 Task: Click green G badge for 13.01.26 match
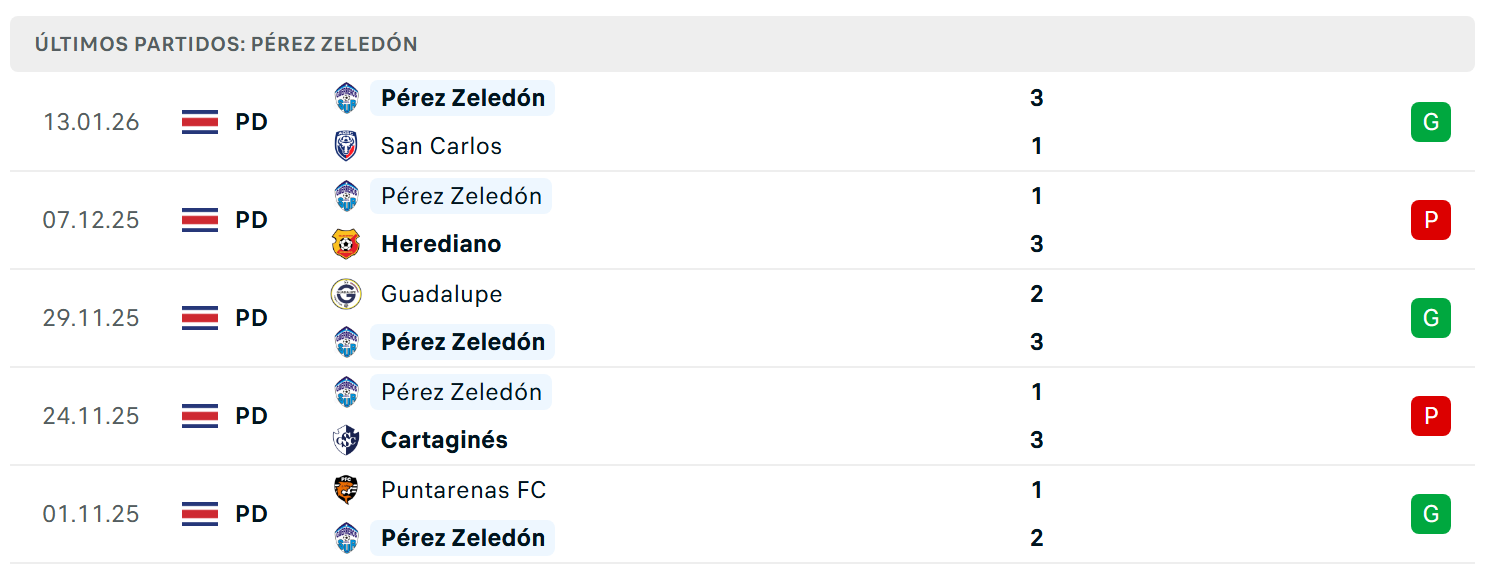click(x=1431, y=122)
